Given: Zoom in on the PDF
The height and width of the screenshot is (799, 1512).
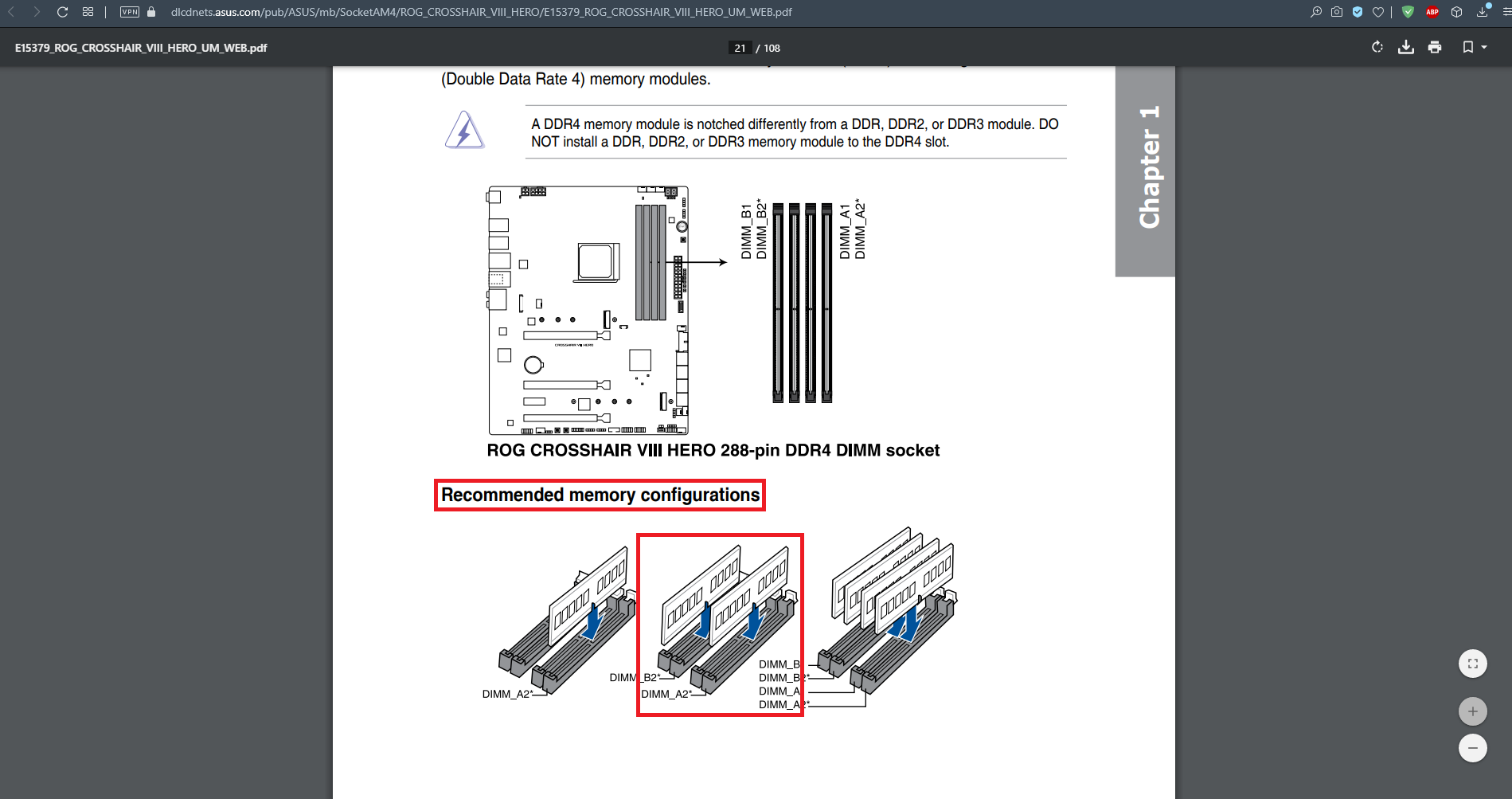Looking at the screenshot, I should click(x=1473, y=711).
